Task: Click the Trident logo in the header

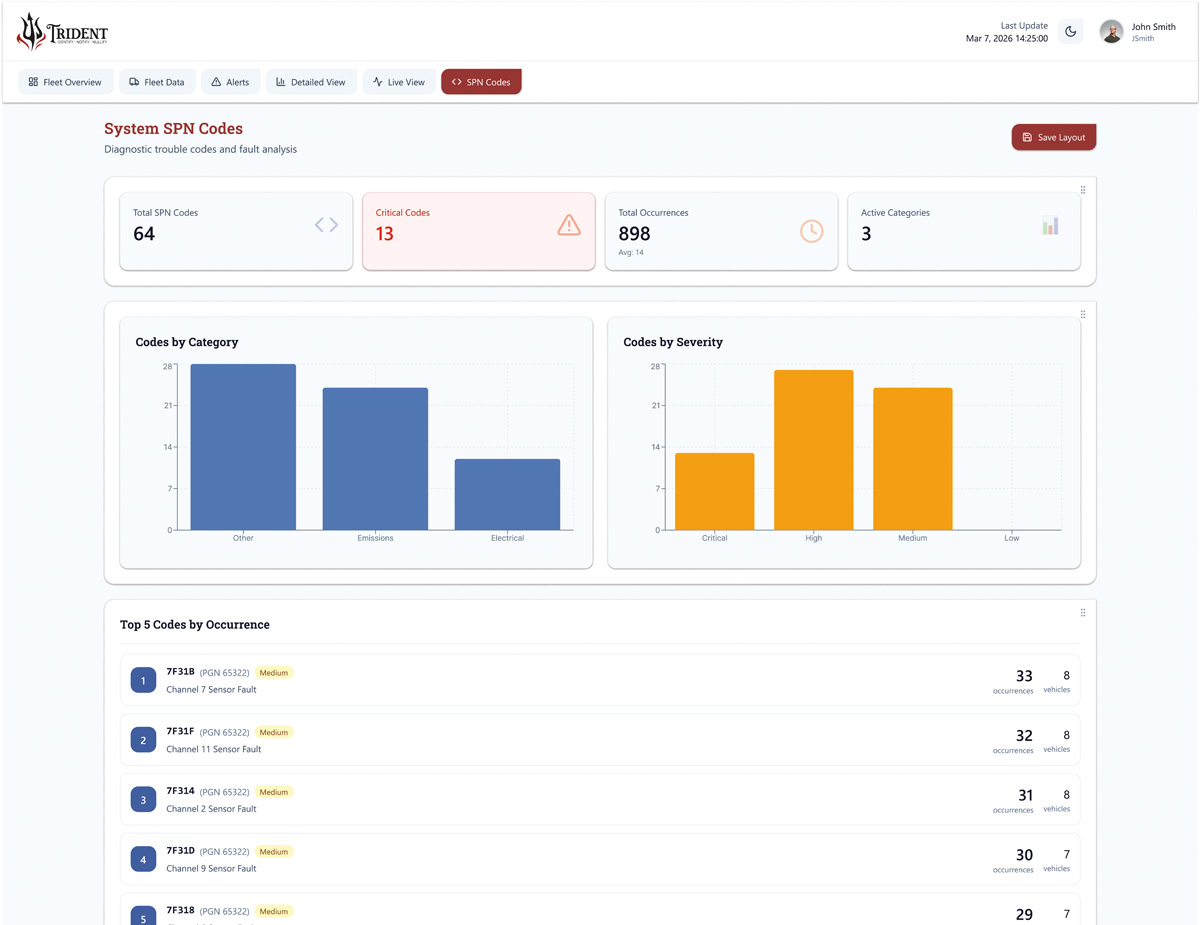Action: pyautogui.click(x=60, y=31)
